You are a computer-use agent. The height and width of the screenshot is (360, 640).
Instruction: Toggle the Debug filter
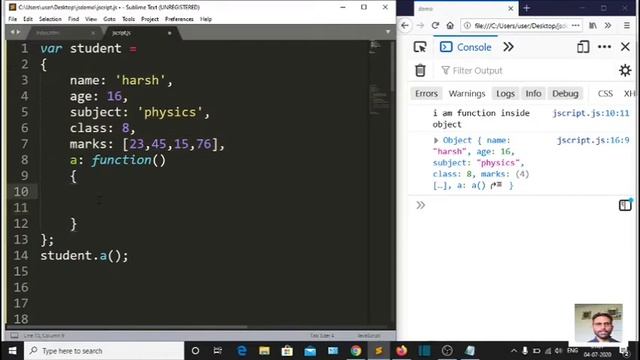565,93
